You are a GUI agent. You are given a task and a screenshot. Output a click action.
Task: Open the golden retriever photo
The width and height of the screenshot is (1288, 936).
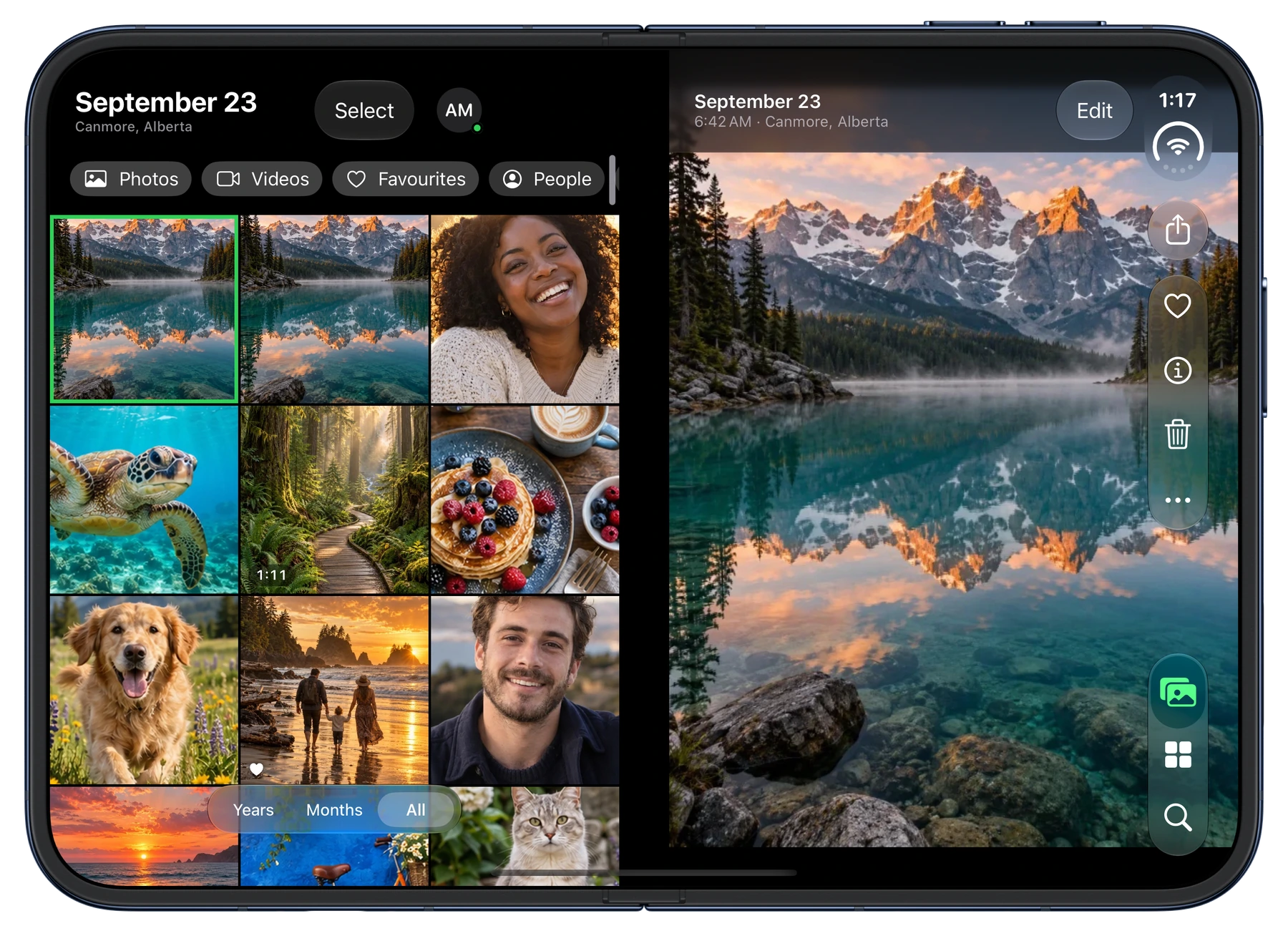pos(145,690)
